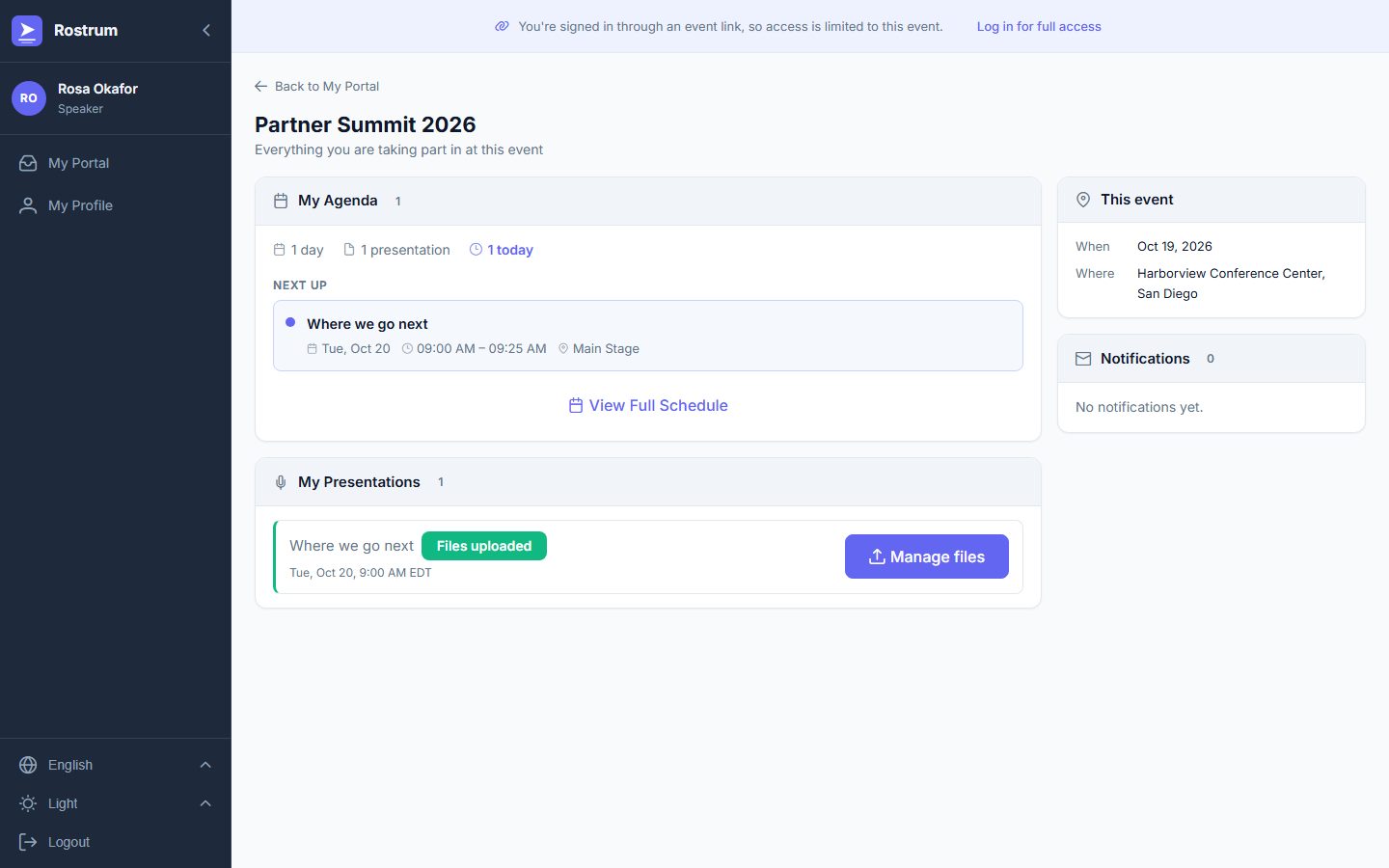Click the My Portal inbox icon
The height and width of the screenshot is (868, 1389).
click(28, 163)
